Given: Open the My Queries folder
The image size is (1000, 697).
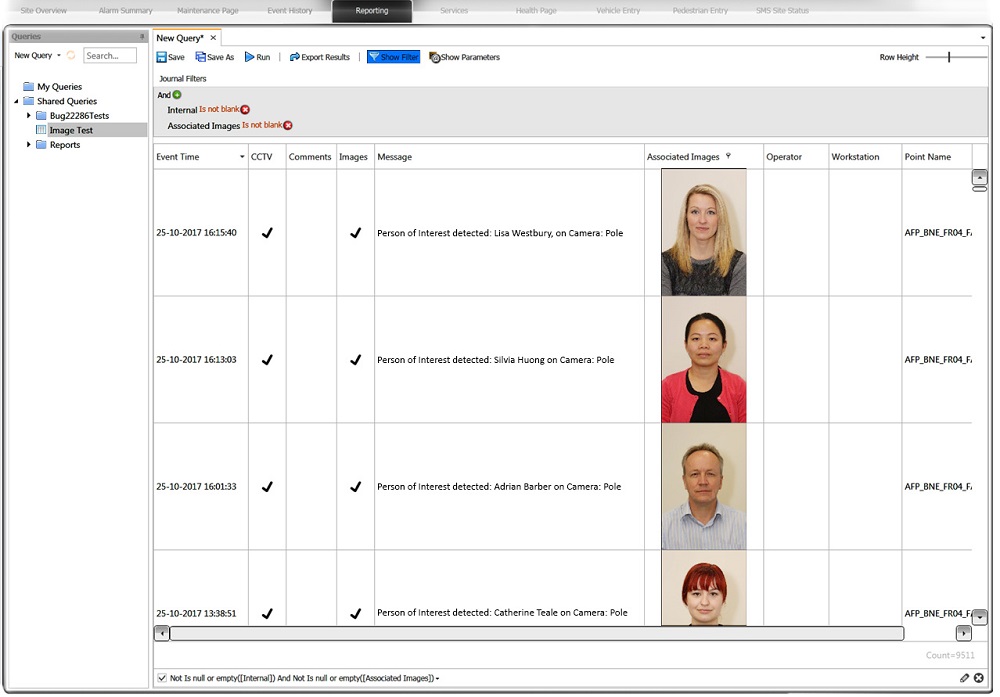Looking at the screenshot, I should [53, 87].
